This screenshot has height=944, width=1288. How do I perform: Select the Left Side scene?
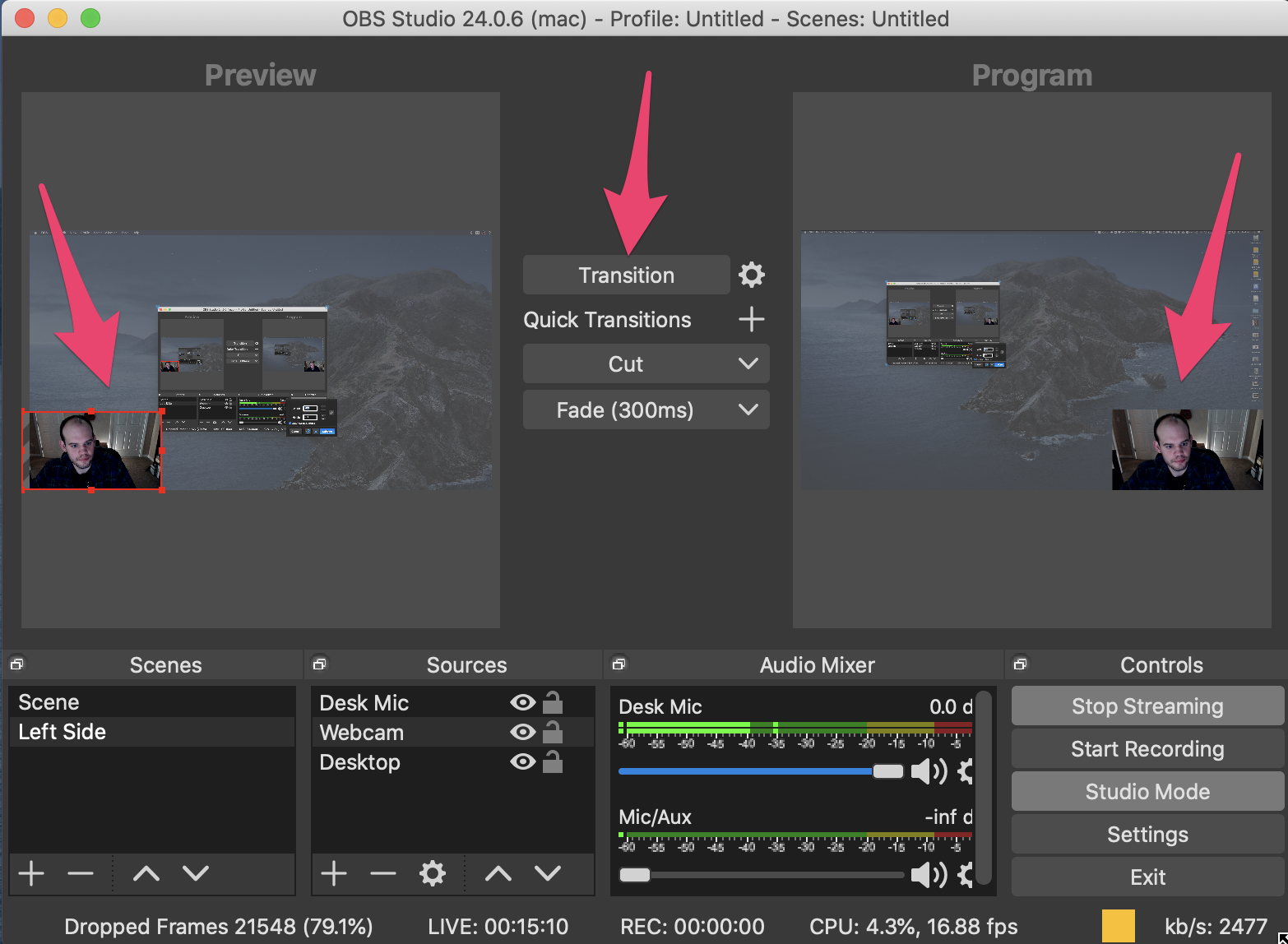pos(152,732)
